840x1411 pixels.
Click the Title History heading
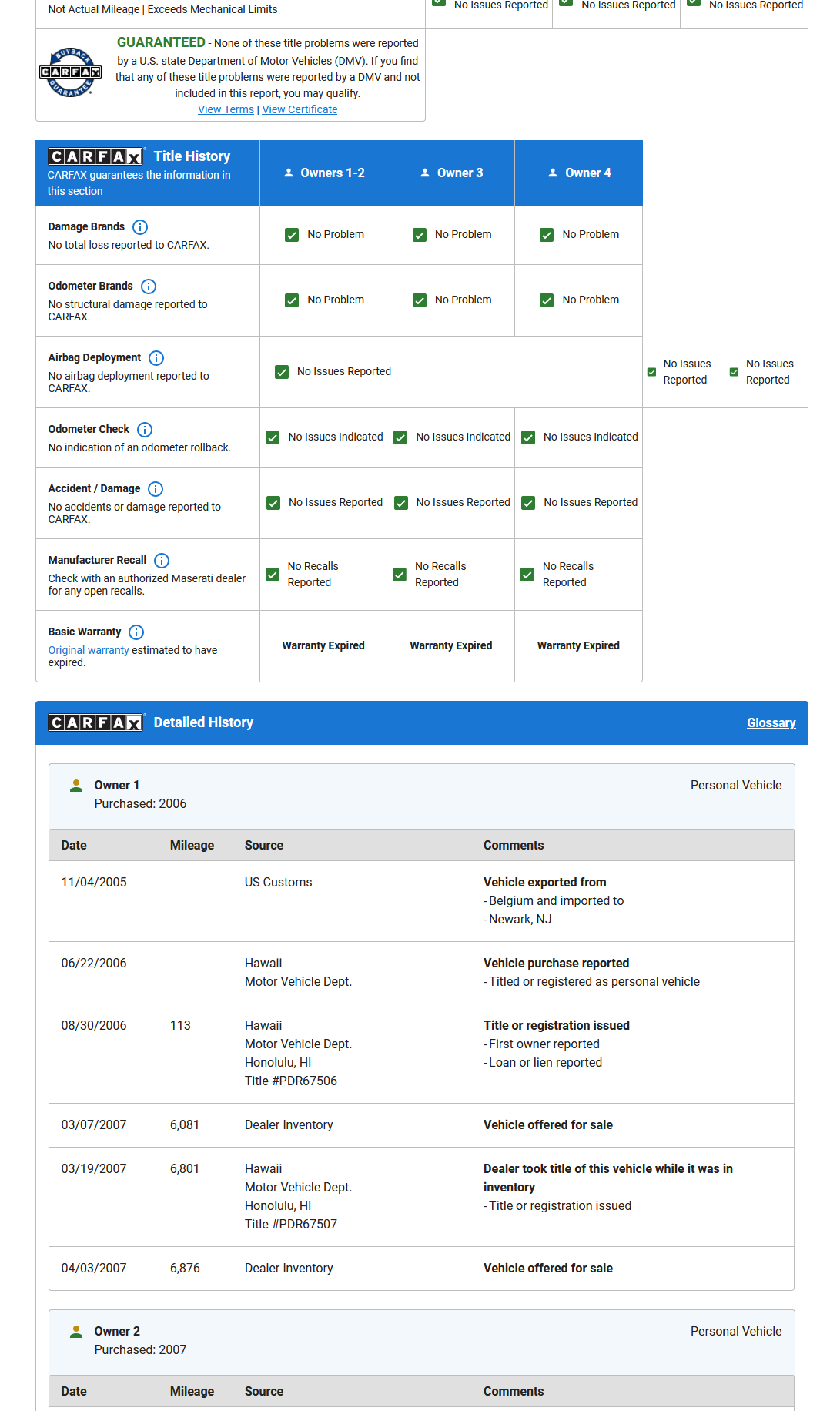coord(192,156)
